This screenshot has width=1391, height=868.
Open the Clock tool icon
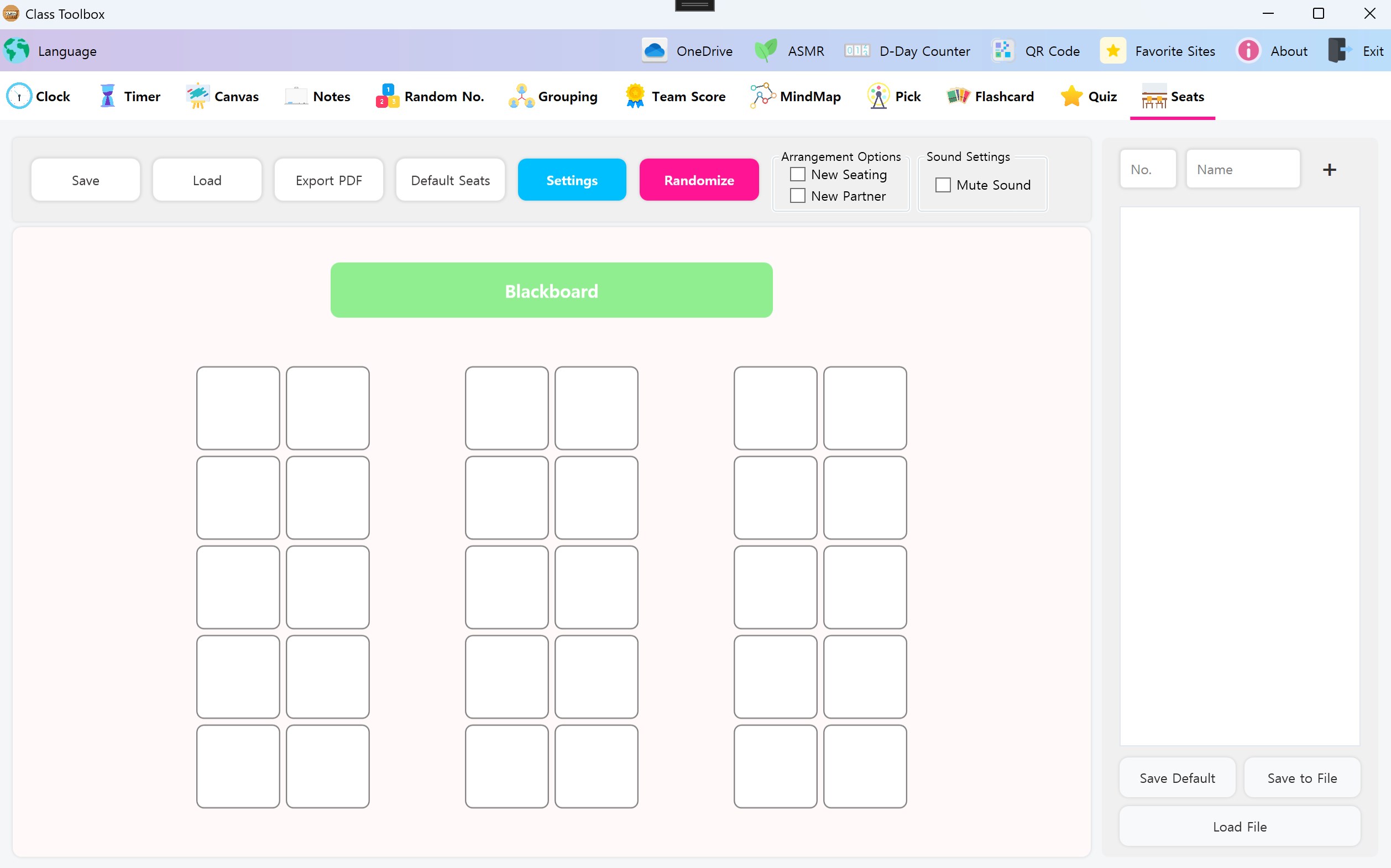click(x=19, y=96)
